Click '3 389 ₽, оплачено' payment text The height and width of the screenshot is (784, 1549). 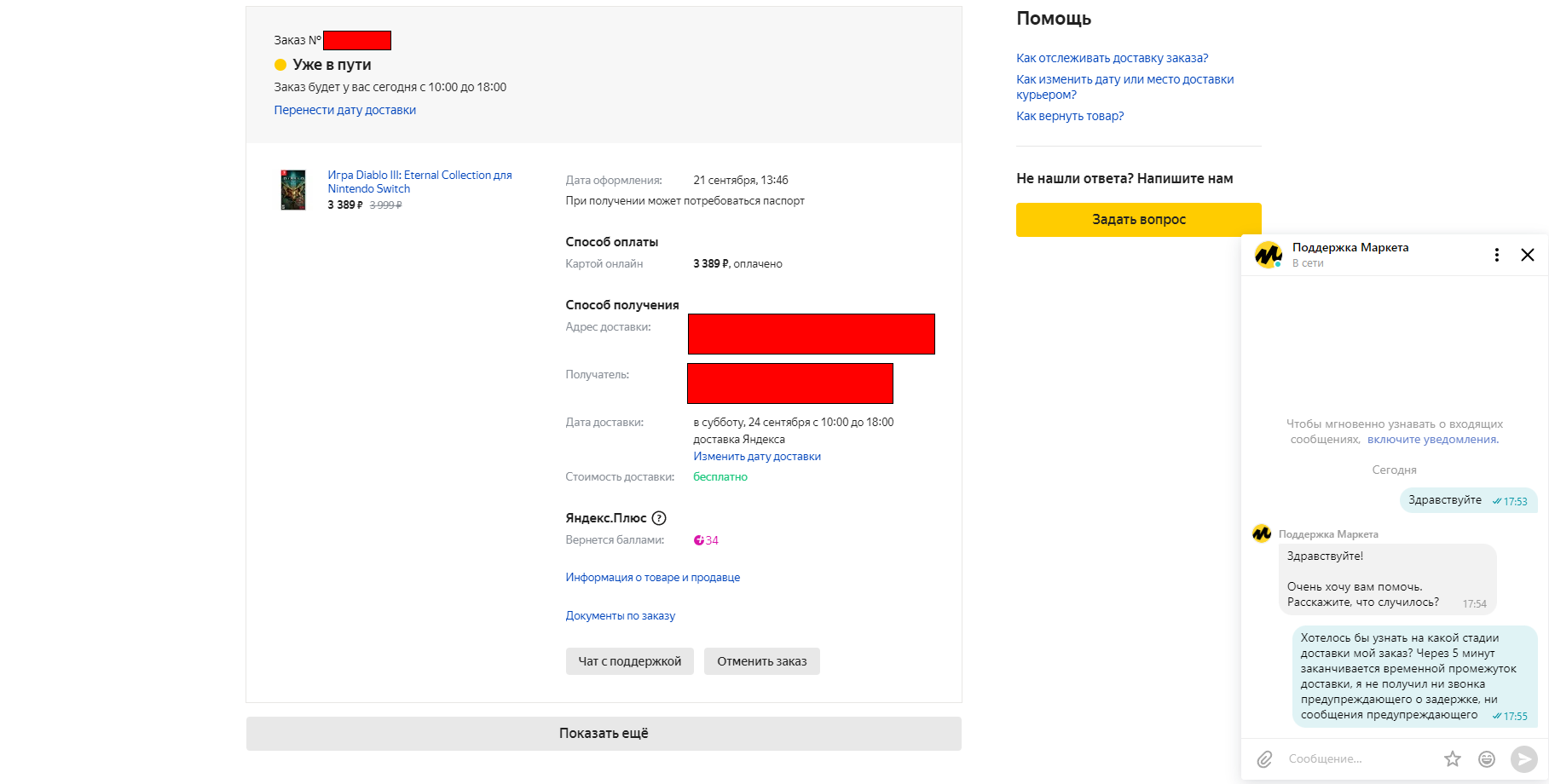(737, 264)
